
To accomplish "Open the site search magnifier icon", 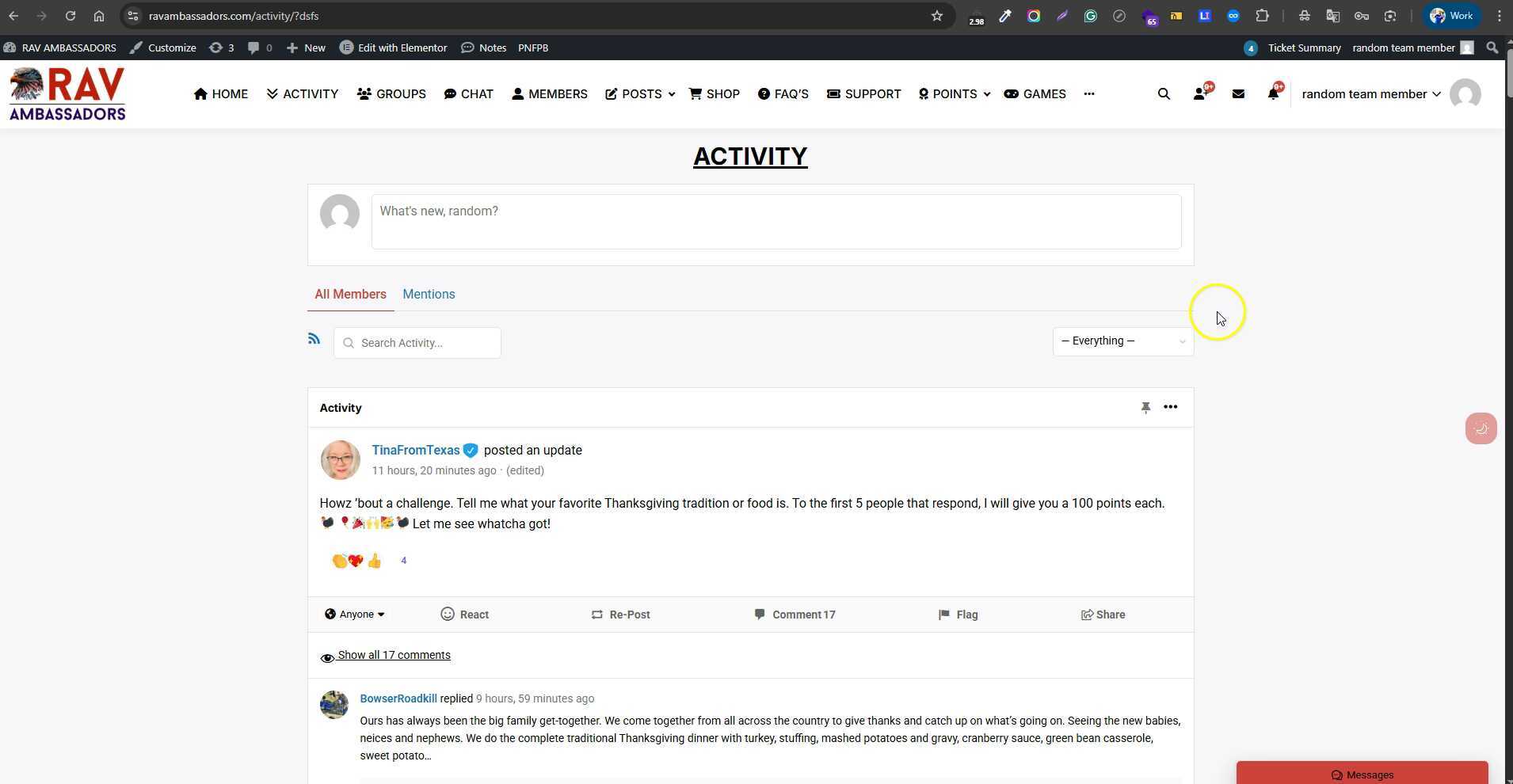I will [1164, 93].
